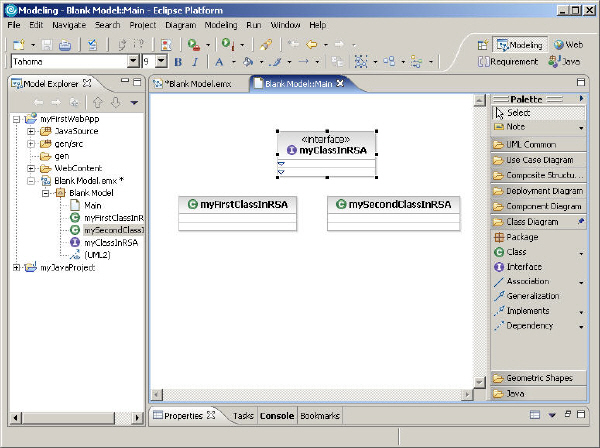This screenshot has height=448, width=600.
Task: Click Model Explorer down arrow icon
Action: coord(116,102)
